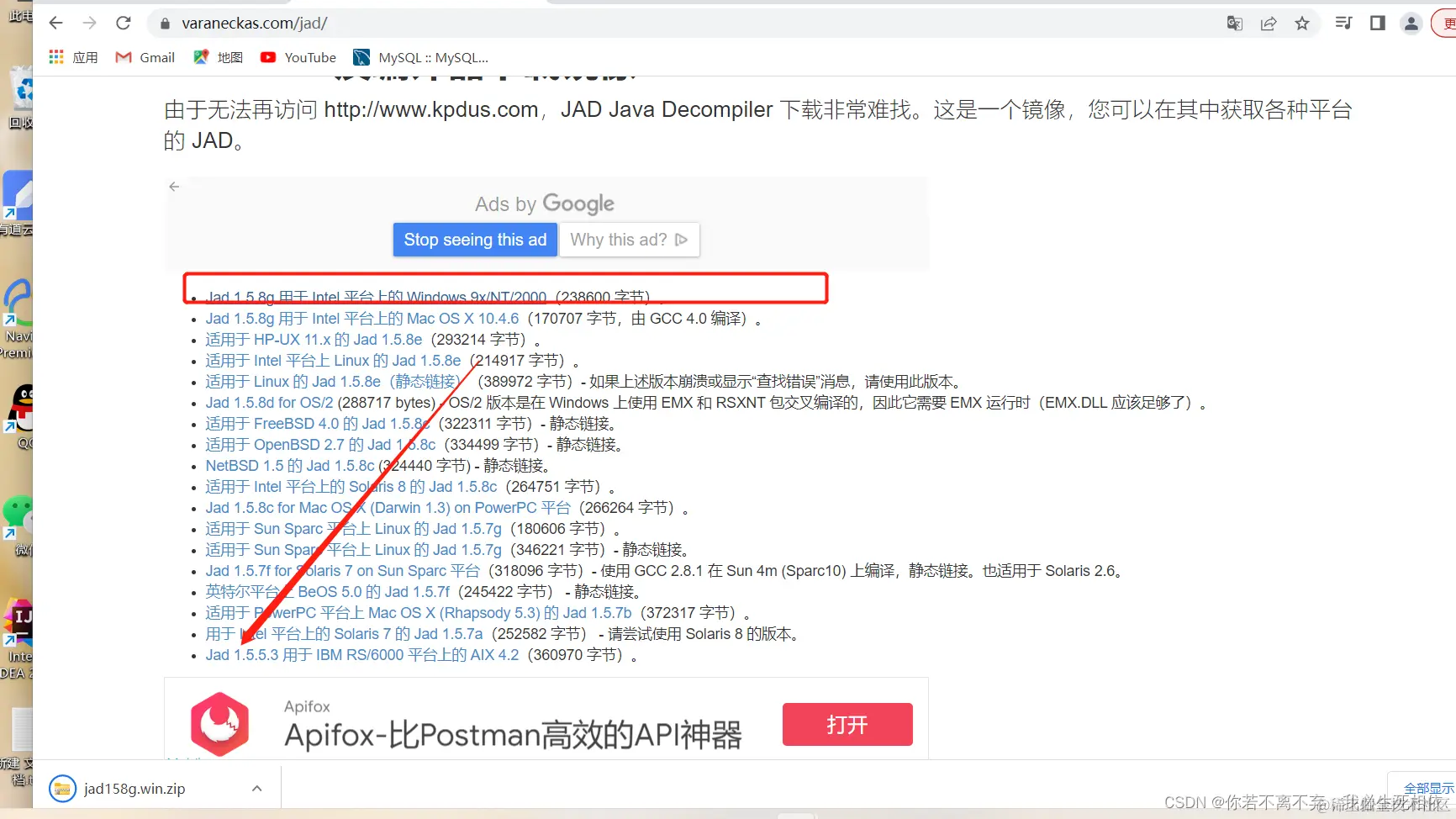The width and height of the screenshot is (1456, 819).
Task: Open the Chrome apps launcher grid
Action: [55, 56]
